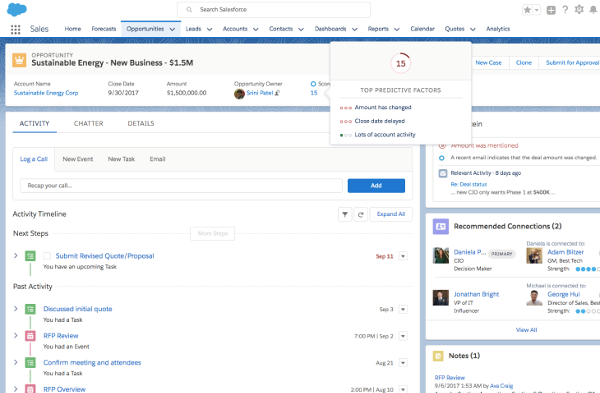The image size is (600, 393).
Task: Switch to the CHATTER tab
Action: click(88, 124)
